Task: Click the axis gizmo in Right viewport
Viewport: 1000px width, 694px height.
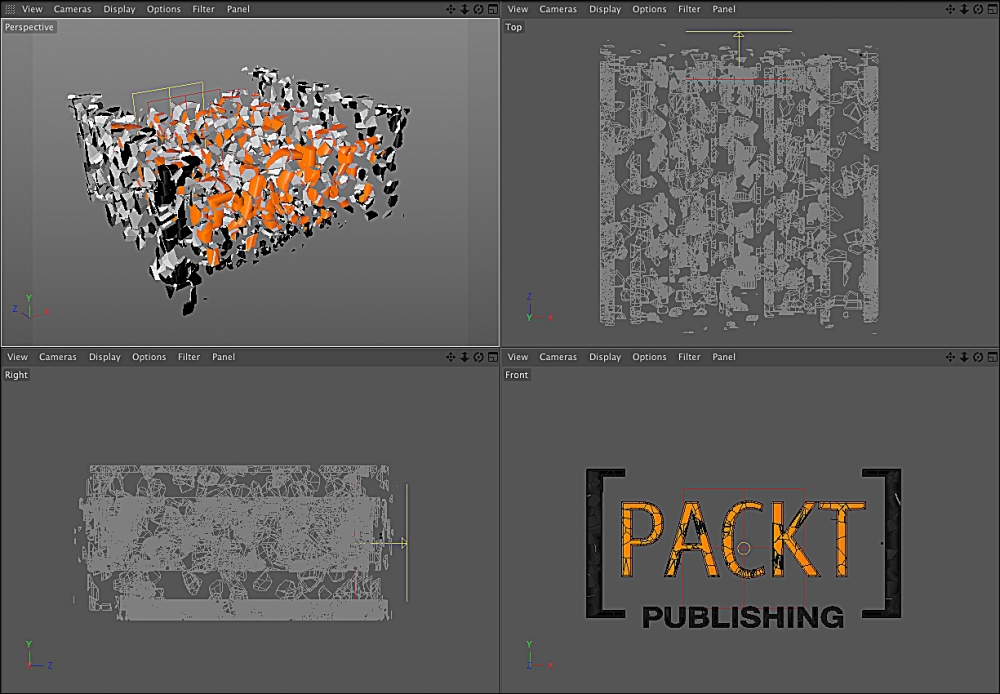Action: [x=40, y=656]
